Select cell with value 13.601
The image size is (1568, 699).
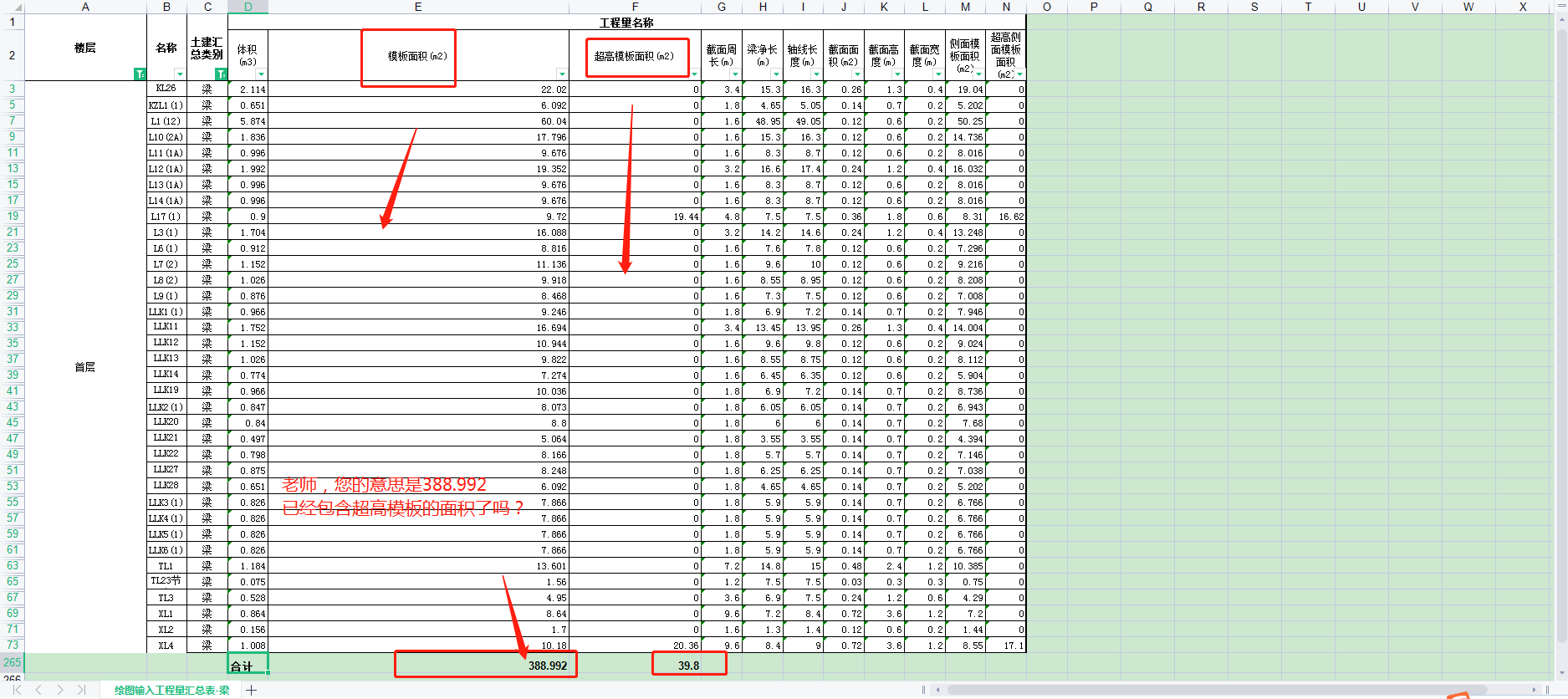(x=418, y=566)
